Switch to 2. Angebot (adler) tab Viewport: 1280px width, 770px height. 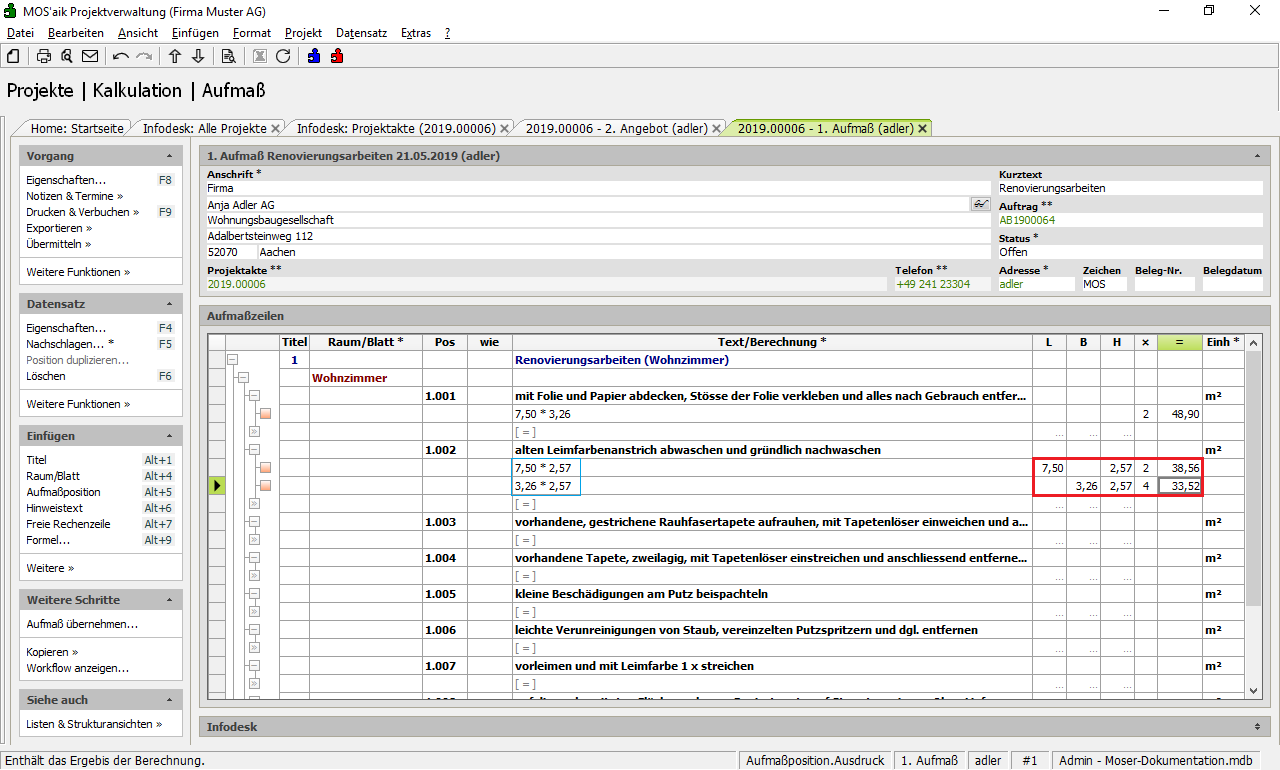616,128
